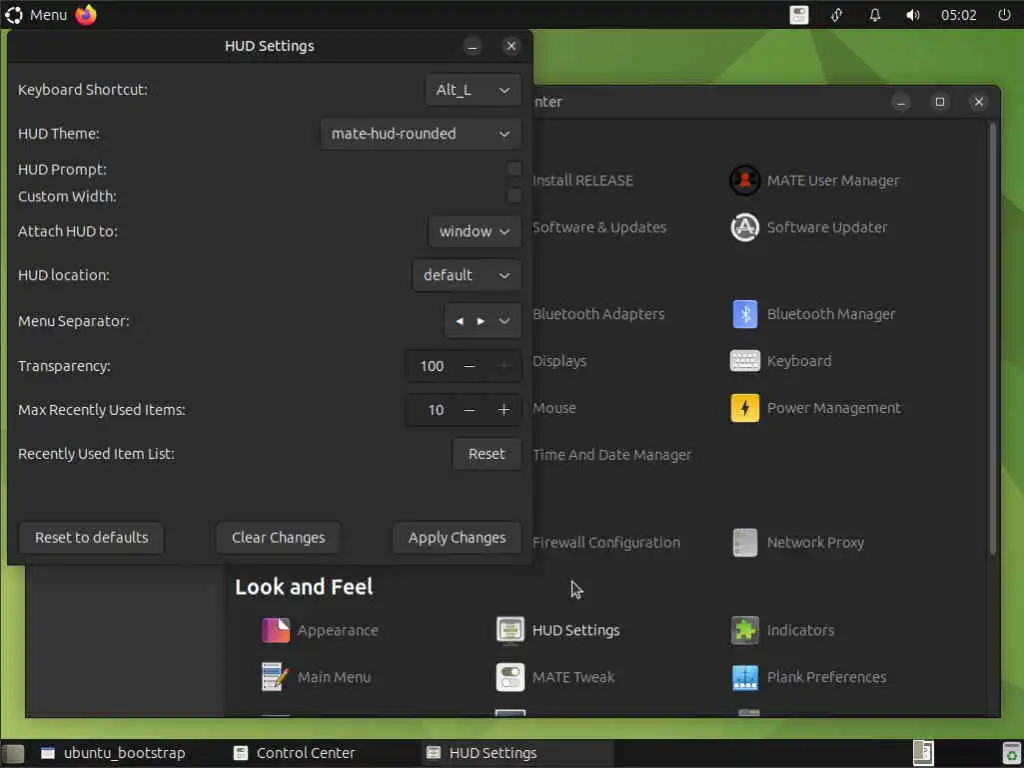Click the network indicator in the top panel
This screenshot has height=768, width=1024.
[x=837, y=15]
